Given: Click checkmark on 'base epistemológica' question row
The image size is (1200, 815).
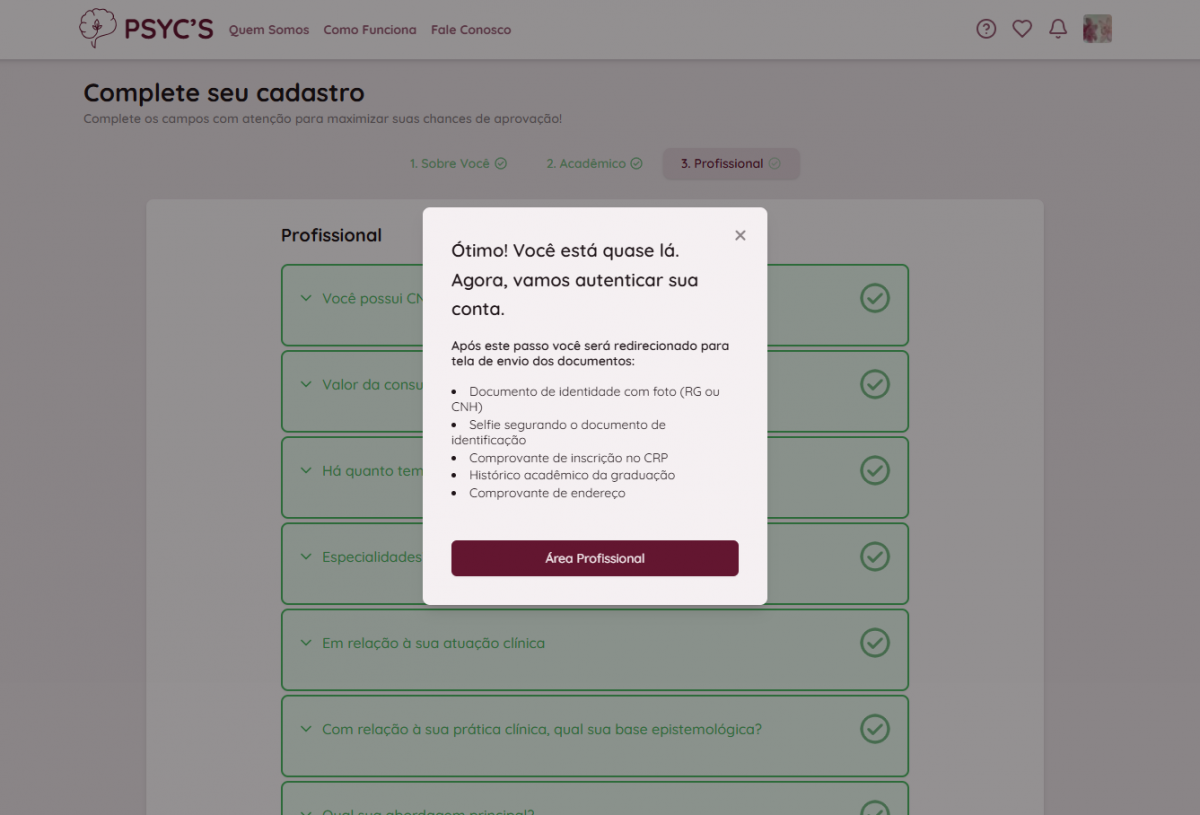Looking at the screenshot, I should (x=875, y=729).
